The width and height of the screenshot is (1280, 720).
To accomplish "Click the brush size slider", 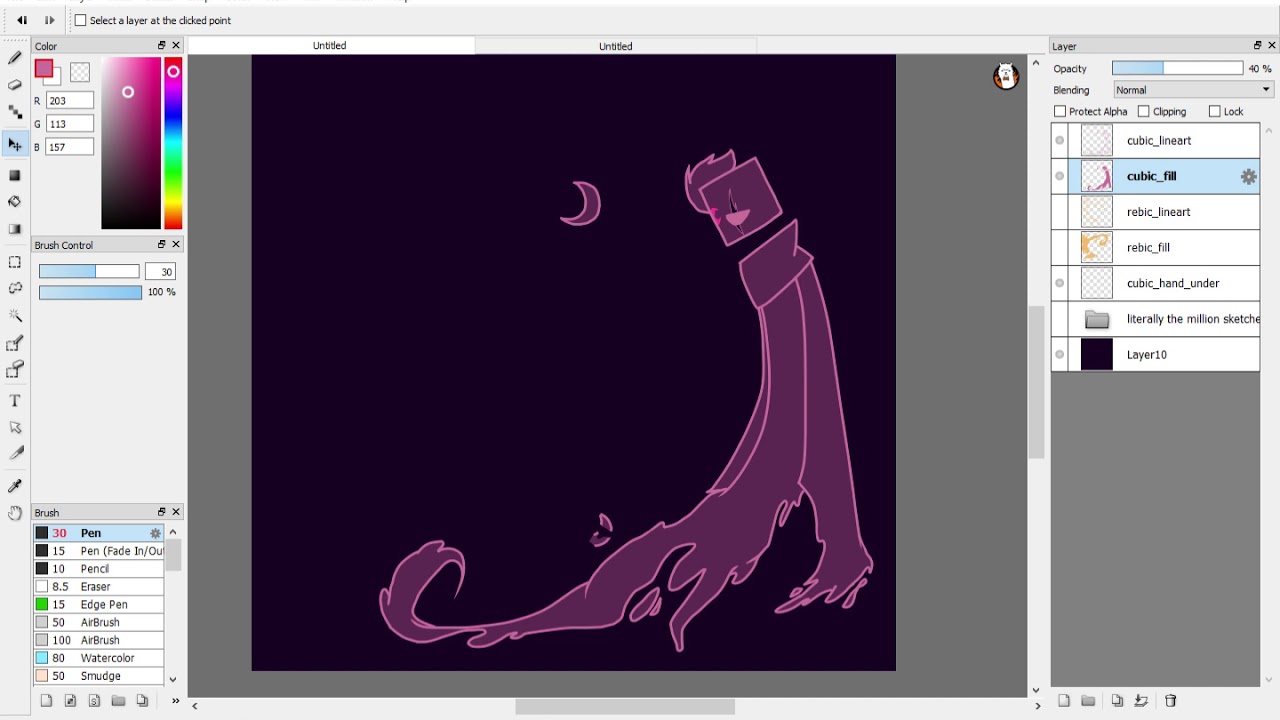I will click(x=89, y=271).
